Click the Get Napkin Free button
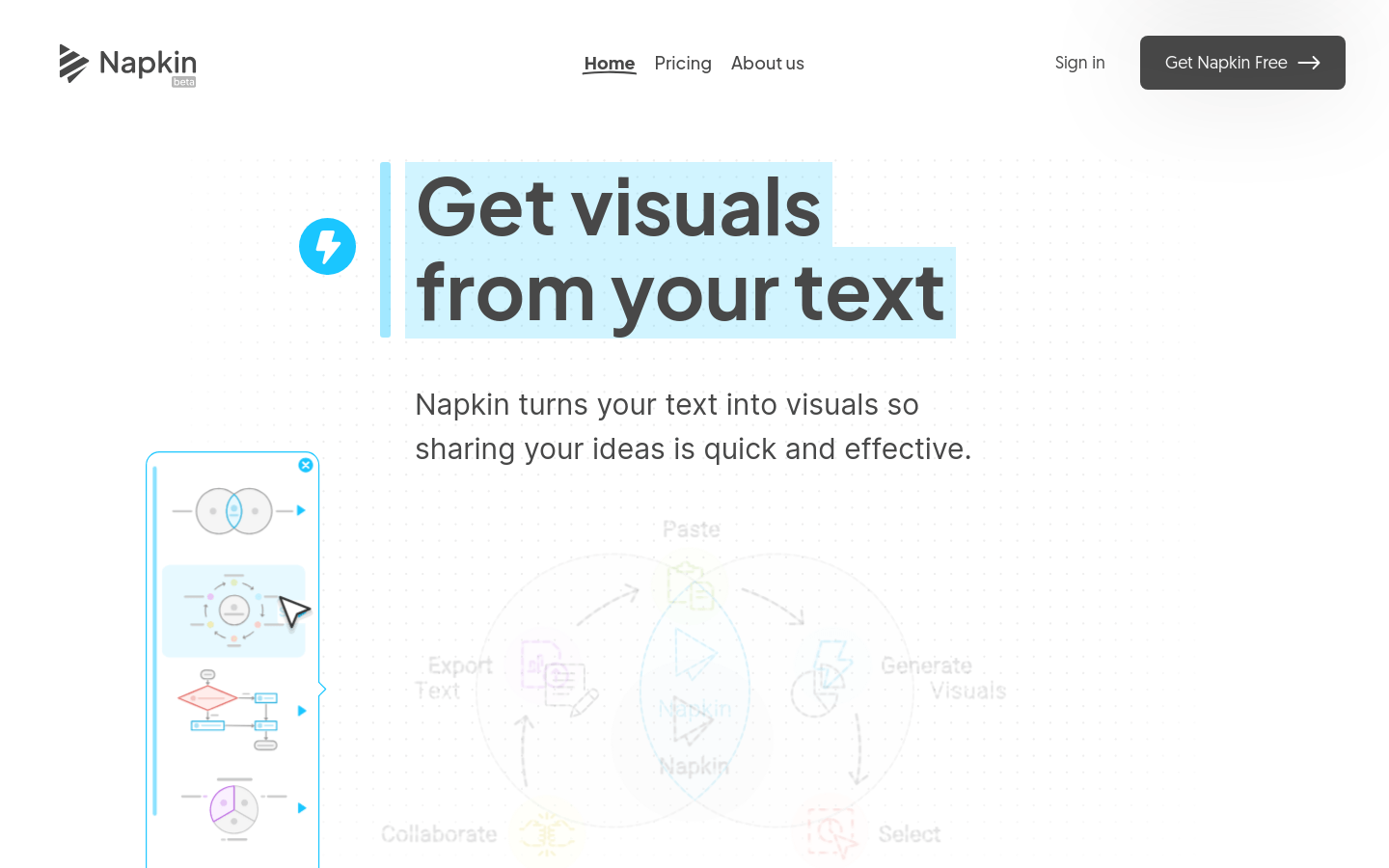This screenshot has width=1389, height=868. coord(1242,63)
